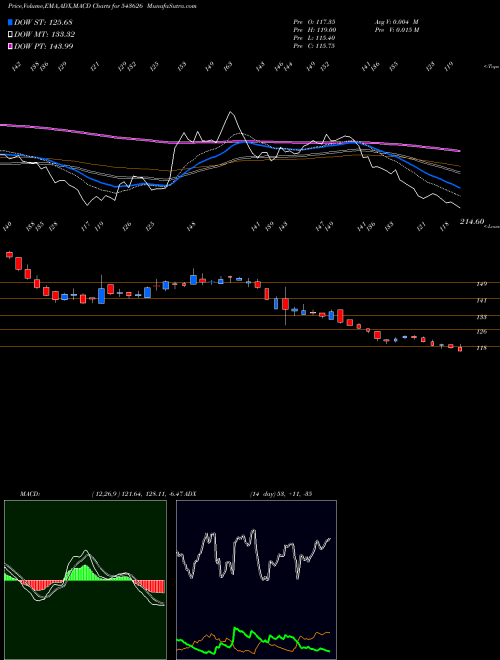The height and width of the screenshot is (660, 500).
Task: Click the 126 price level label
Action: [x=481, y=332]
